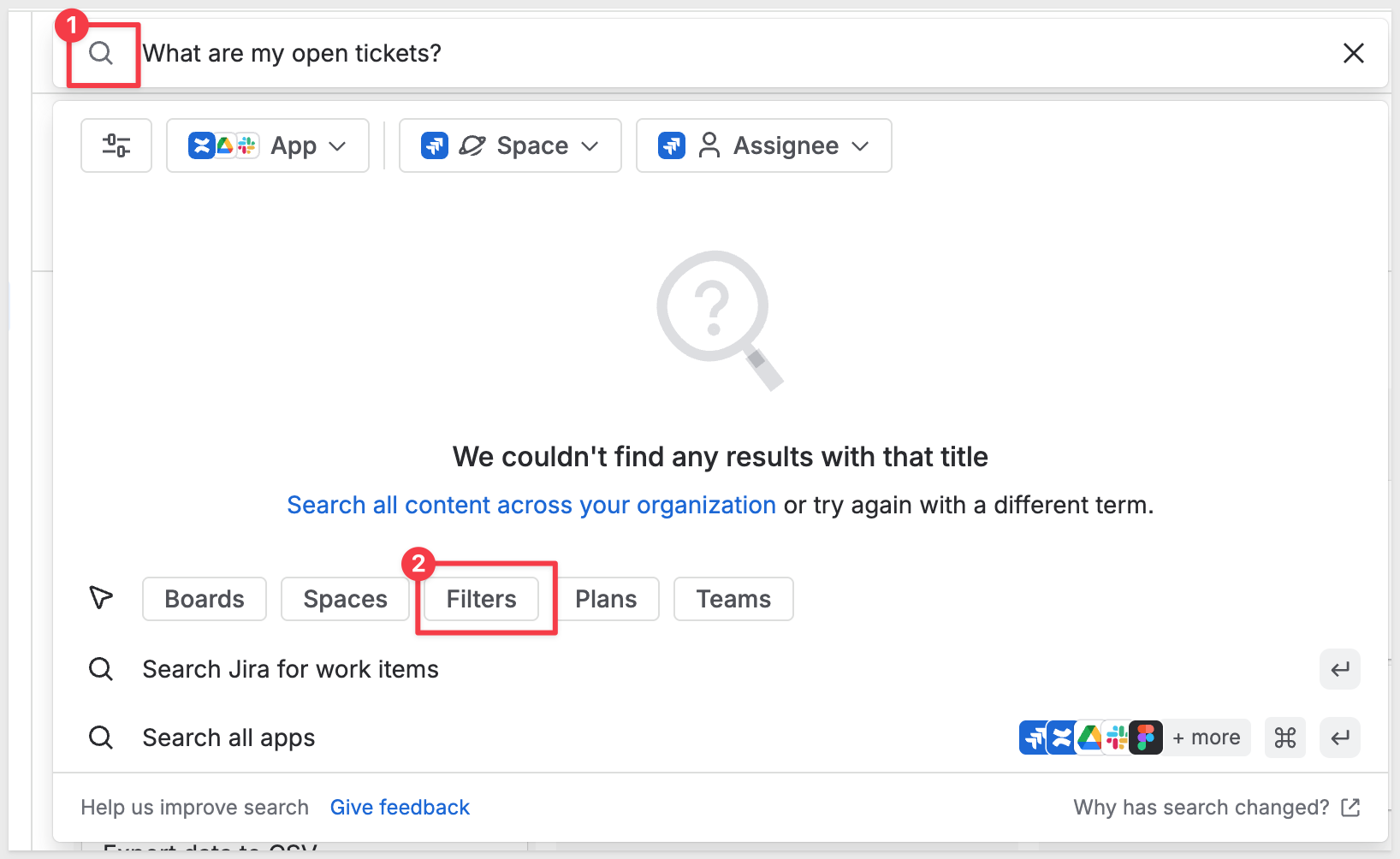Select the Boards quick navigation chip

[x=205, y=599]
